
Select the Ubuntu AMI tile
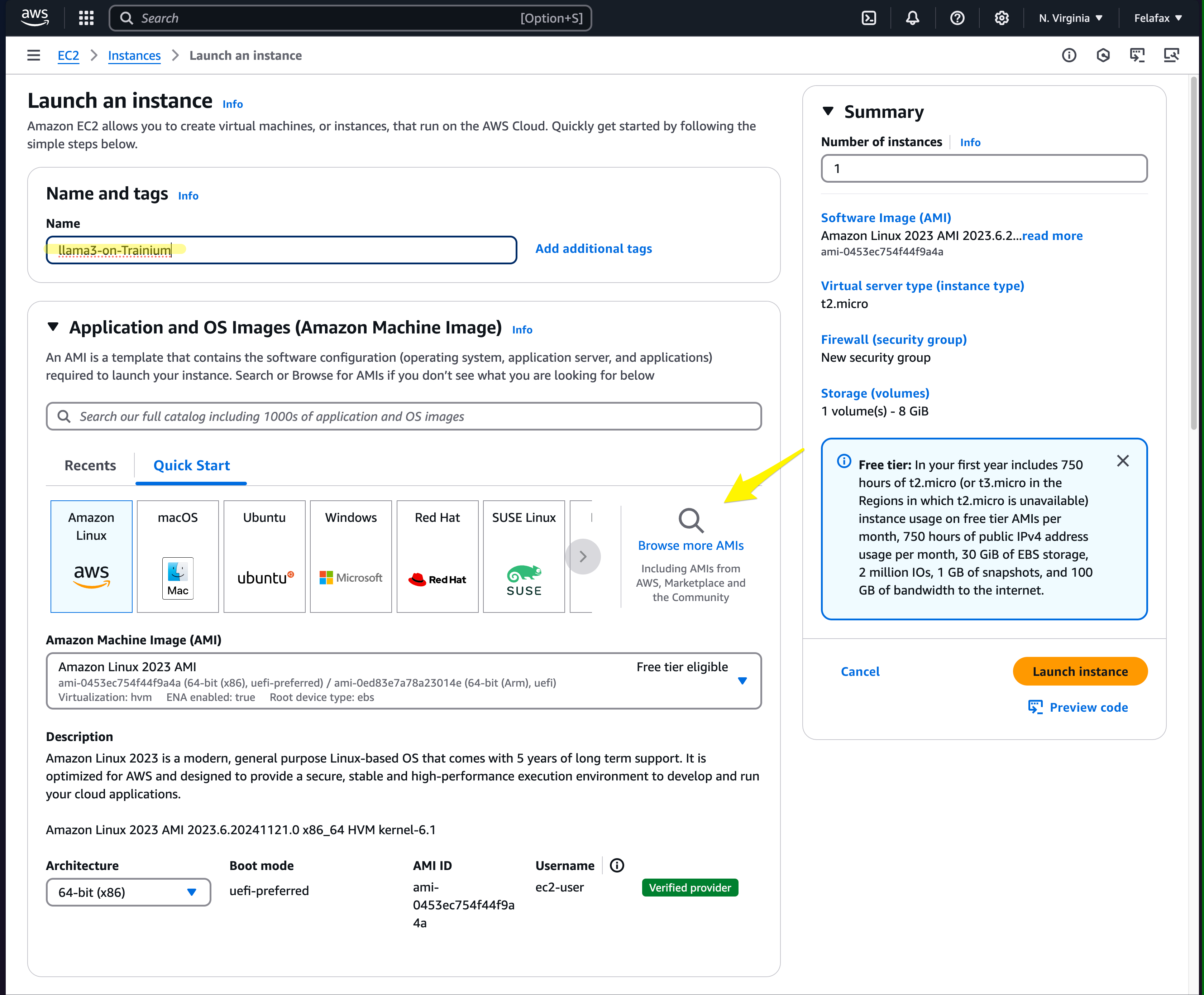click(x=264, y=556)
